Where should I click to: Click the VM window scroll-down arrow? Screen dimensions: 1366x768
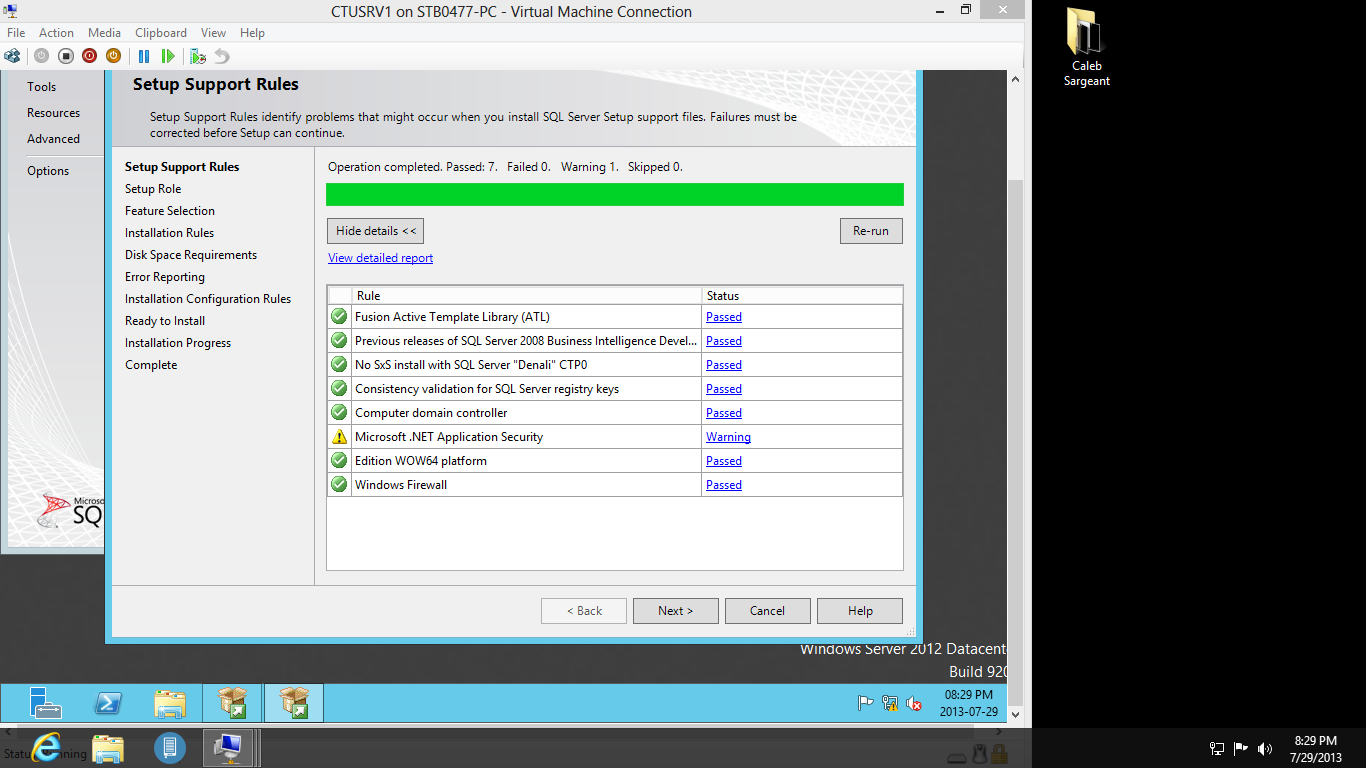point(1015,715)
